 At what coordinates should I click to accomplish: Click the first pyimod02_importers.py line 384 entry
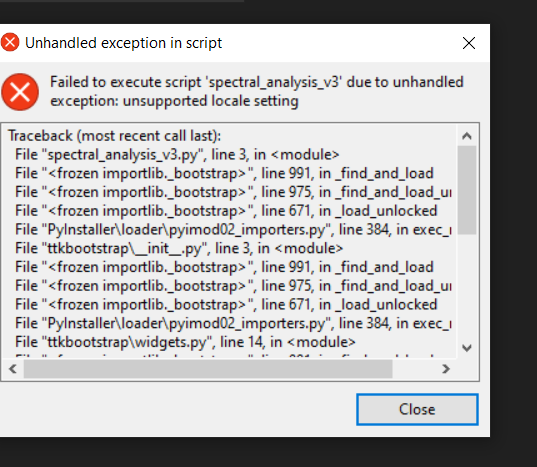[233, 229]
